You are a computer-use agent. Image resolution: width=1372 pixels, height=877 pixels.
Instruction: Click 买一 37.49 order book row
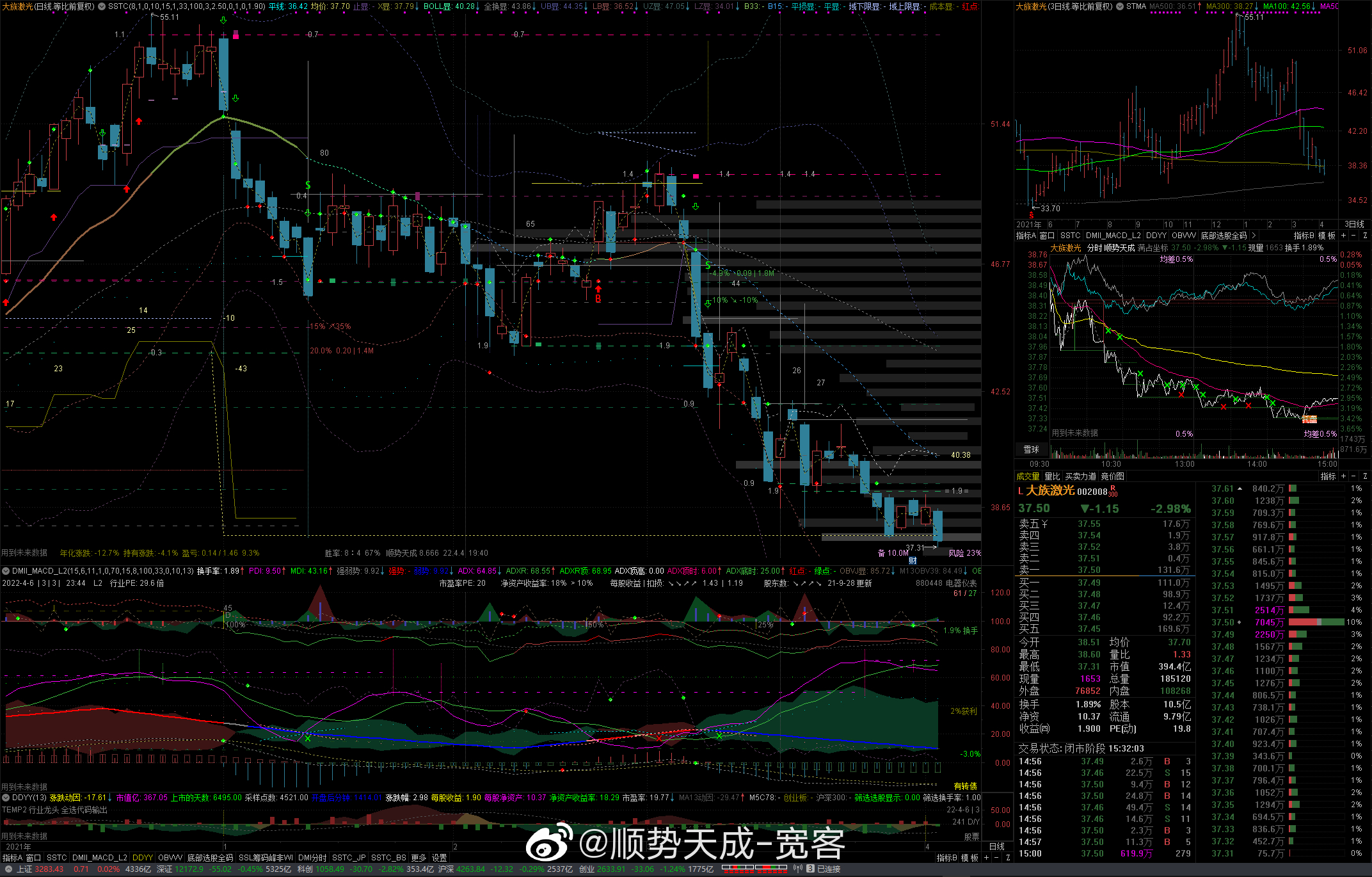[1105, 583]
